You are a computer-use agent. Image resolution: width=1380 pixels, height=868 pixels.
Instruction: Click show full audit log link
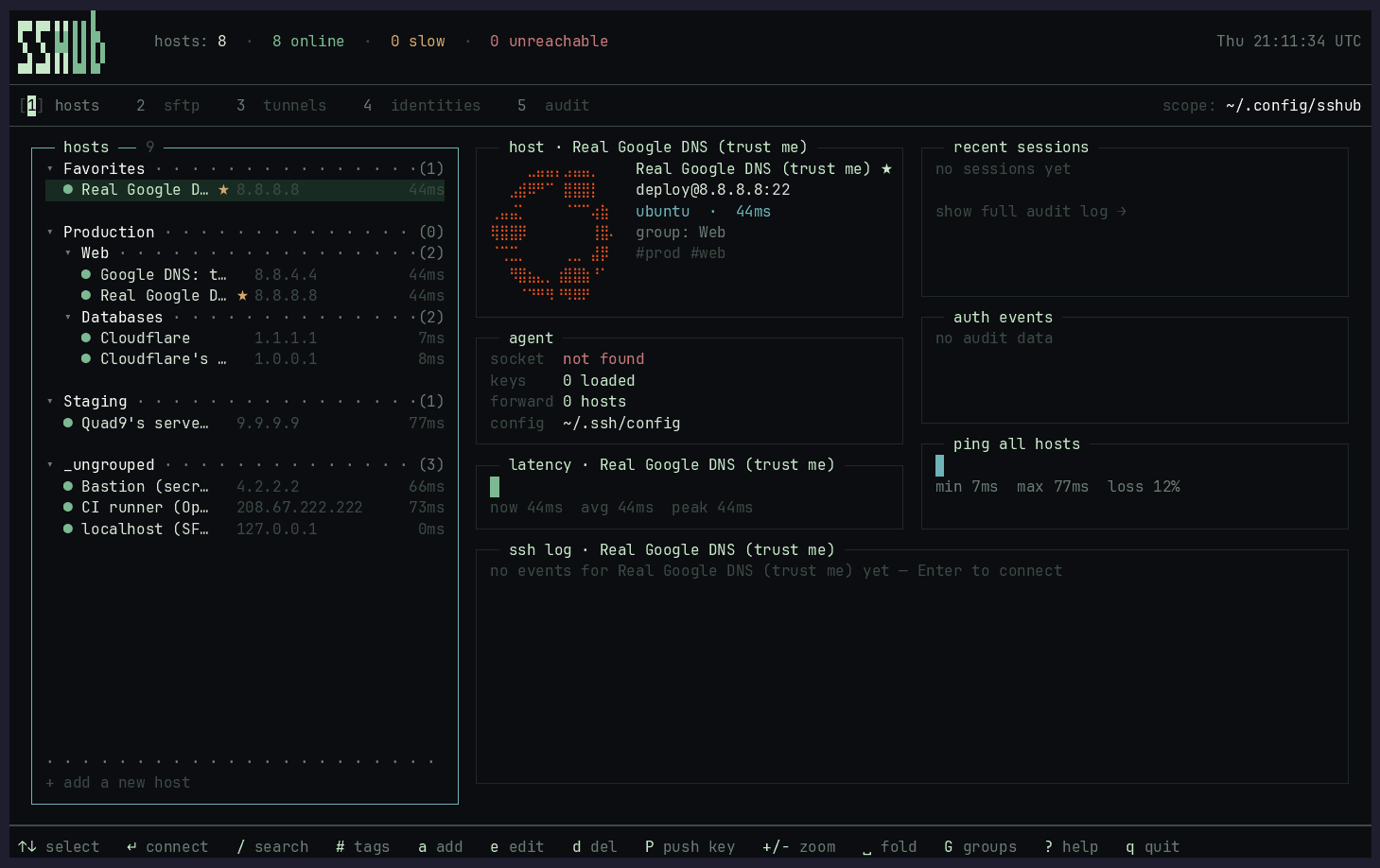pos(1031,212)
